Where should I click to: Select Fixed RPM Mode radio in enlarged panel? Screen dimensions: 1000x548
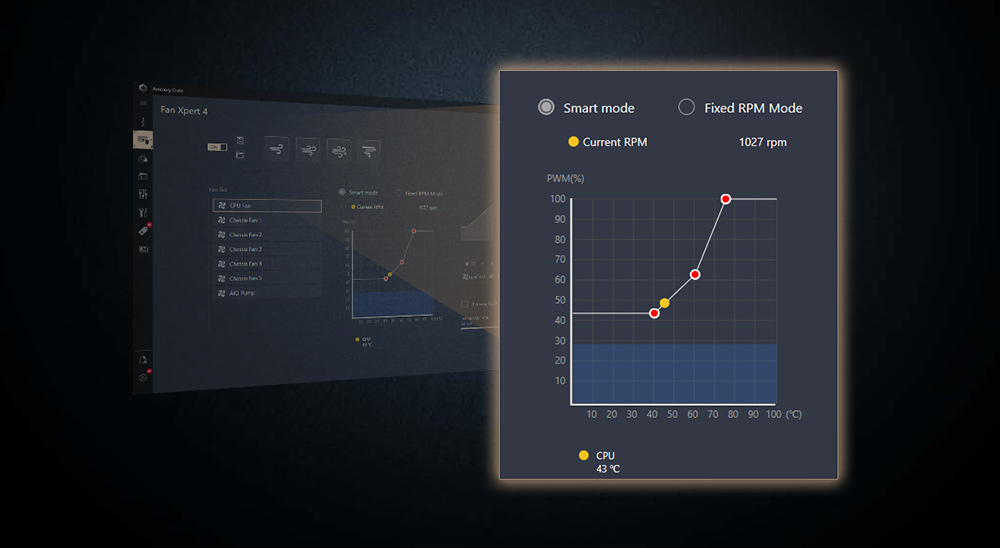[686, 107]
